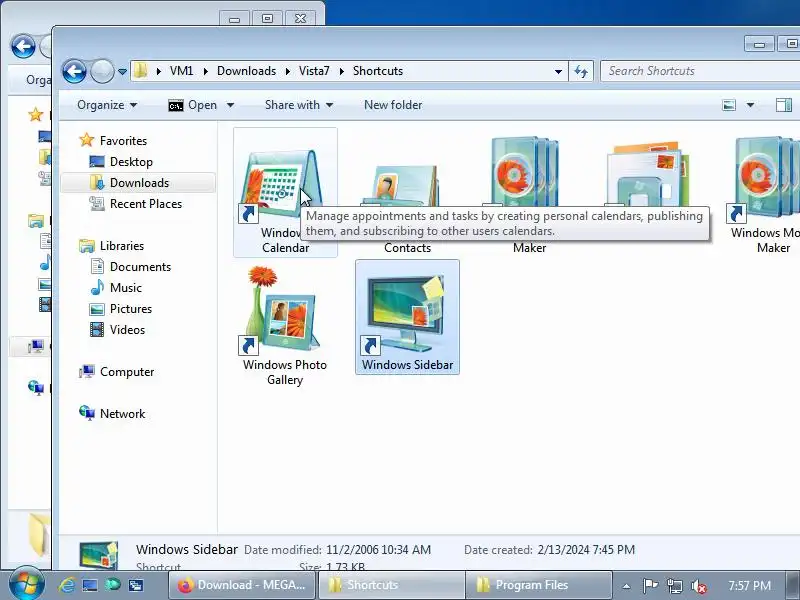This screenshot has height=600, width=800.
Task: Expand the Open button dropdown arrow
Action: click(230, 105)
